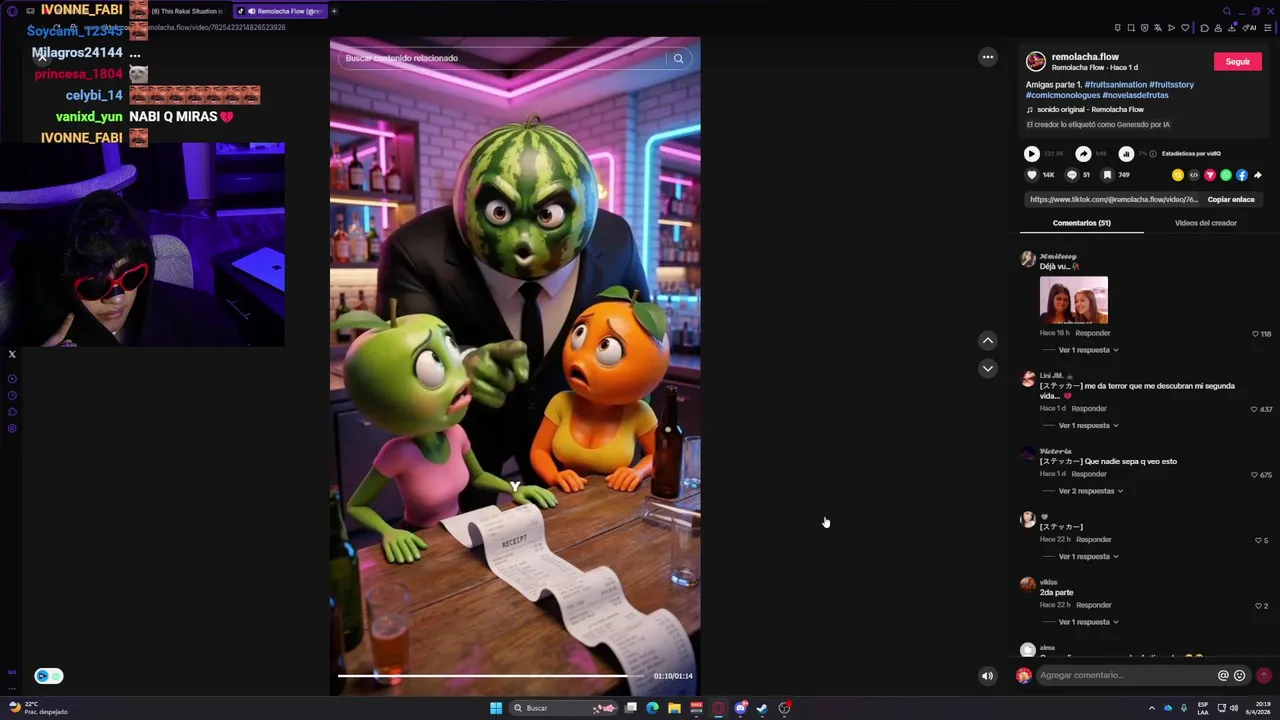Viewport: 1280px width, 720px height.
Task: Like the Déjà vu comment with 118 likes
Action: coord(1255,334)
